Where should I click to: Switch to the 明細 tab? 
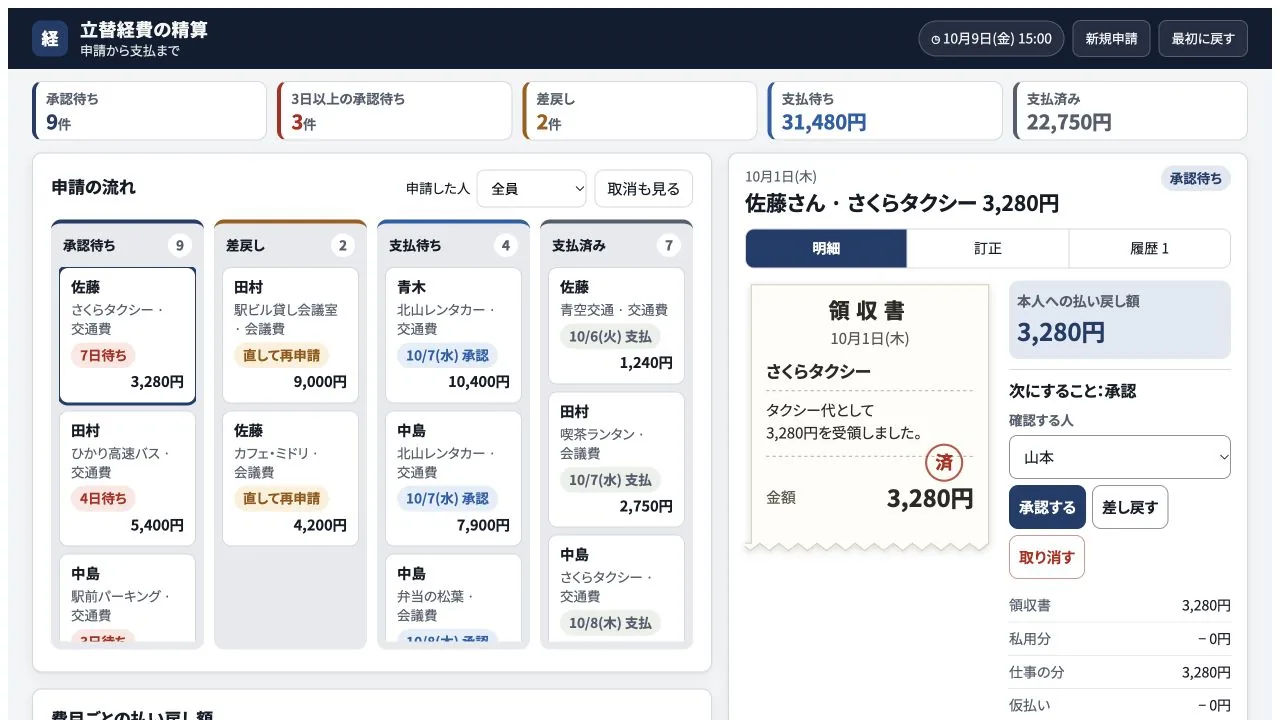point(826,249)
